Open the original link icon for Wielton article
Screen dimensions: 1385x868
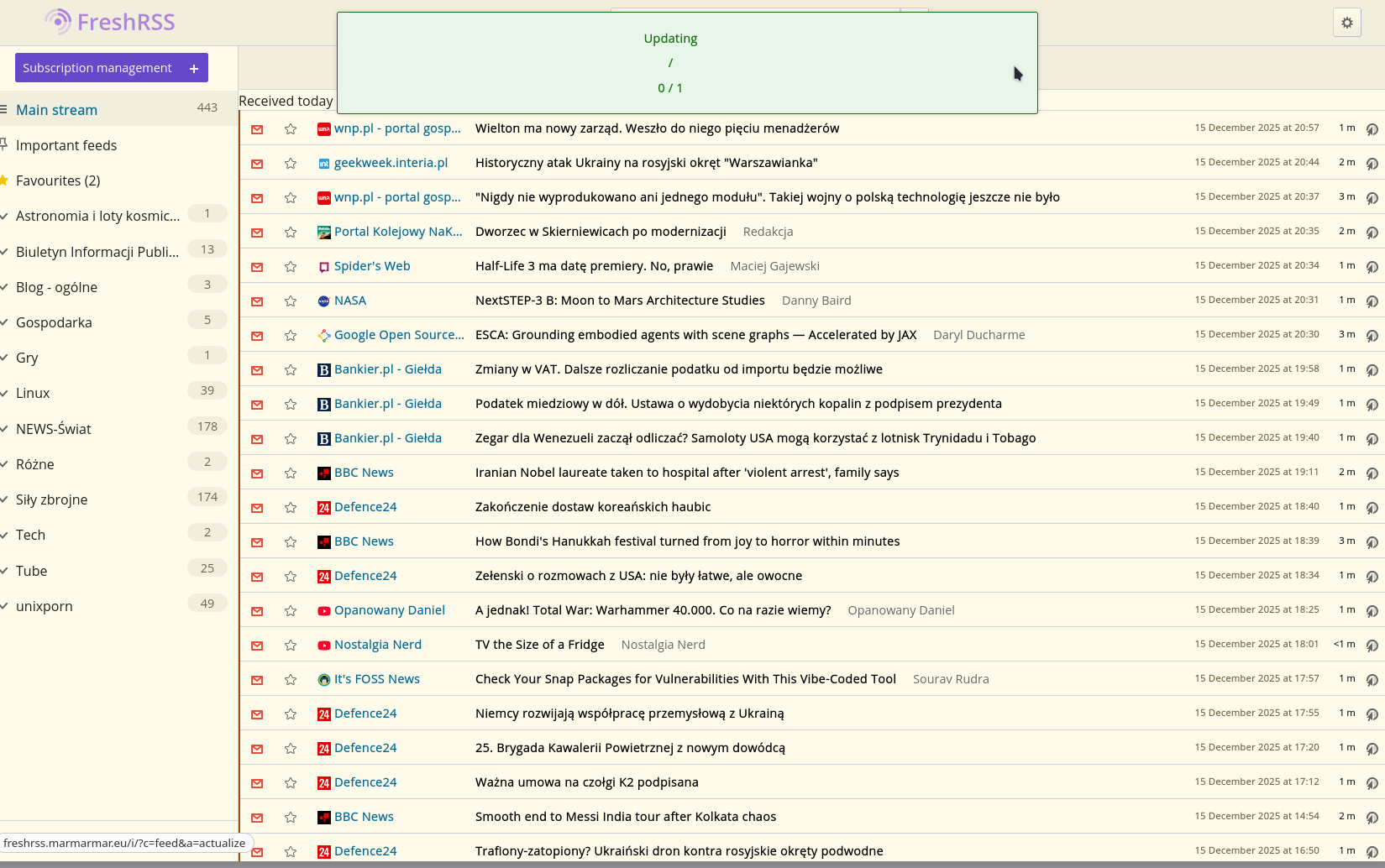1372,128
